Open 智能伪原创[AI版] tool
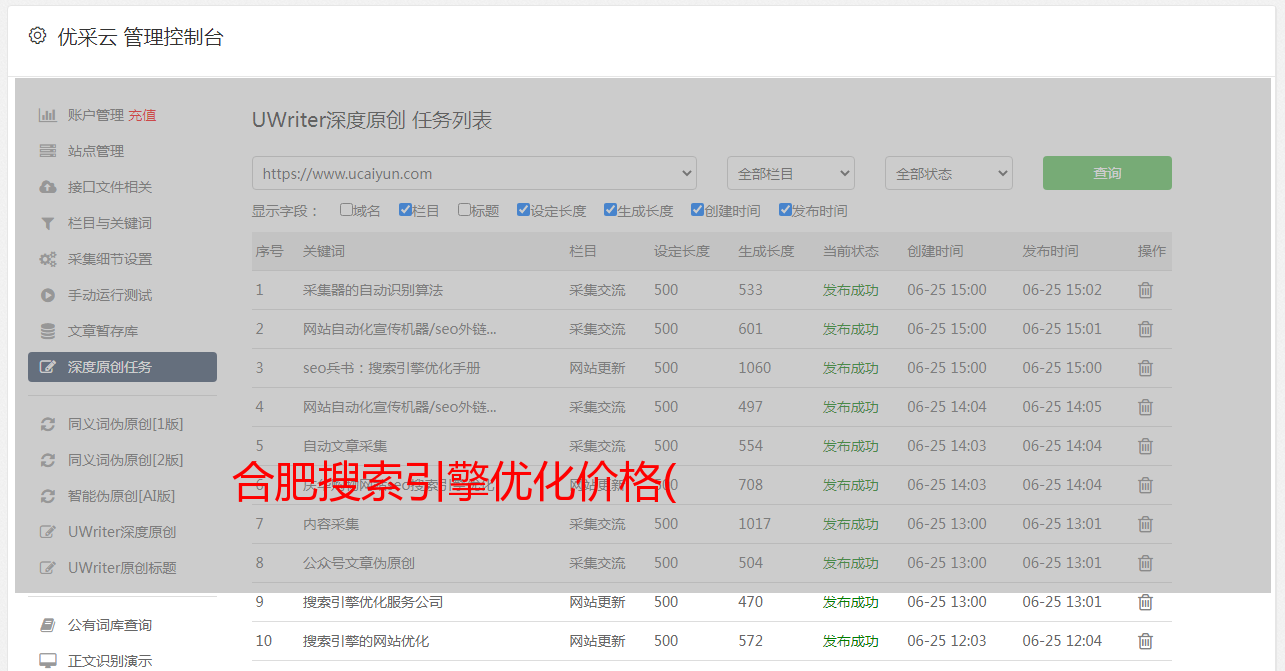Viewport: 1285px width, 671px height. click(122, 496)
